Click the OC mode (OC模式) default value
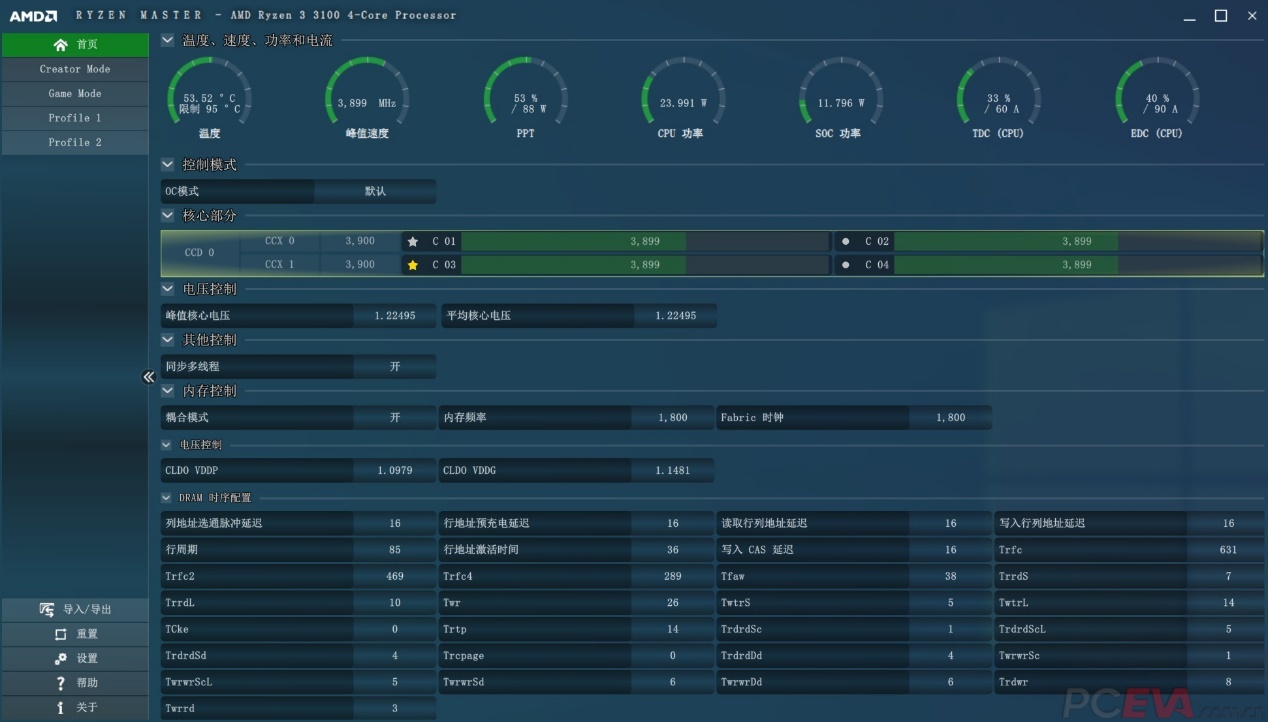Screen dimensions: 1268x722 375,191
